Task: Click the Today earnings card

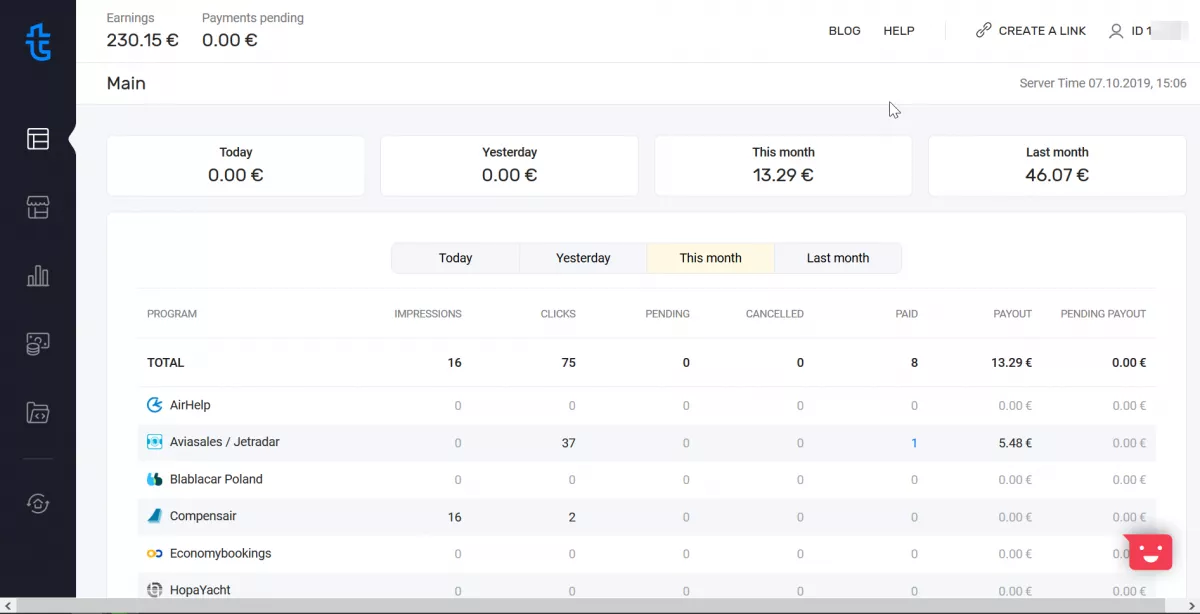Action: 236,166
